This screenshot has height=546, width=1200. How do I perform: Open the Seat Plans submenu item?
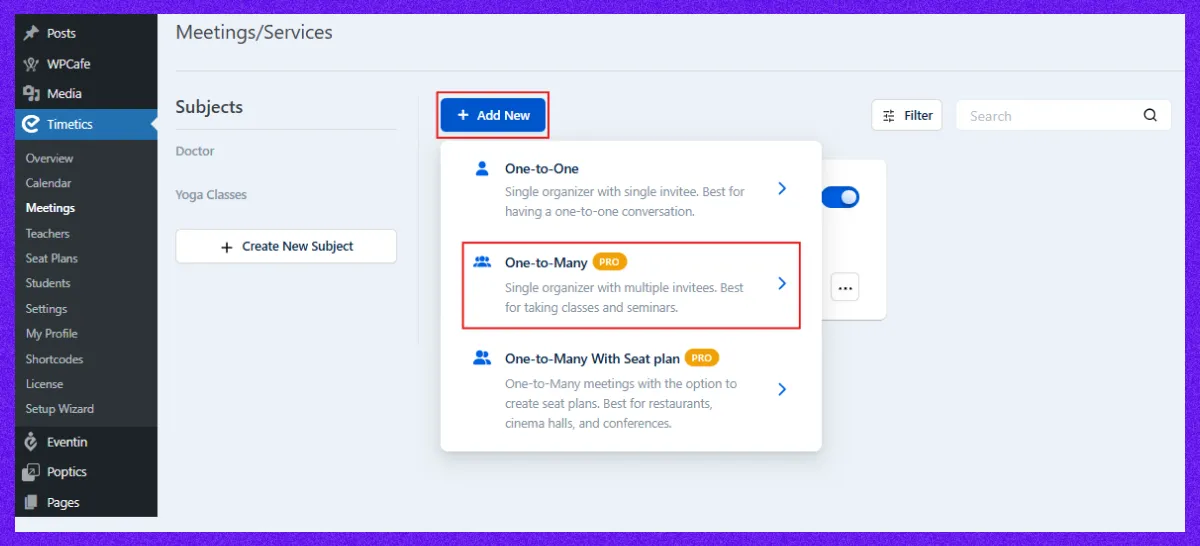click(x=51, y=258)
